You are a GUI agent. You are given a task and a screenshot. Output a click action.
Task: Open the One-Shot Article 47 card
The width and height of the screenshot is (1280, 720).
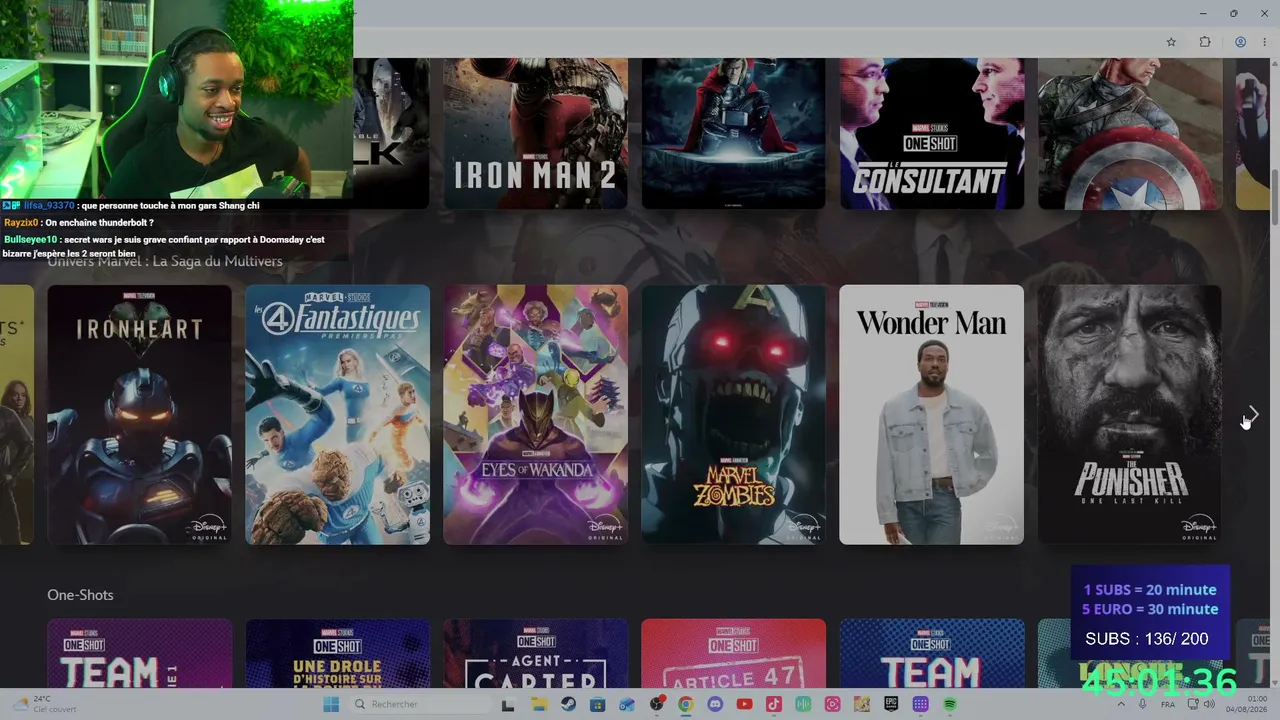733,654
